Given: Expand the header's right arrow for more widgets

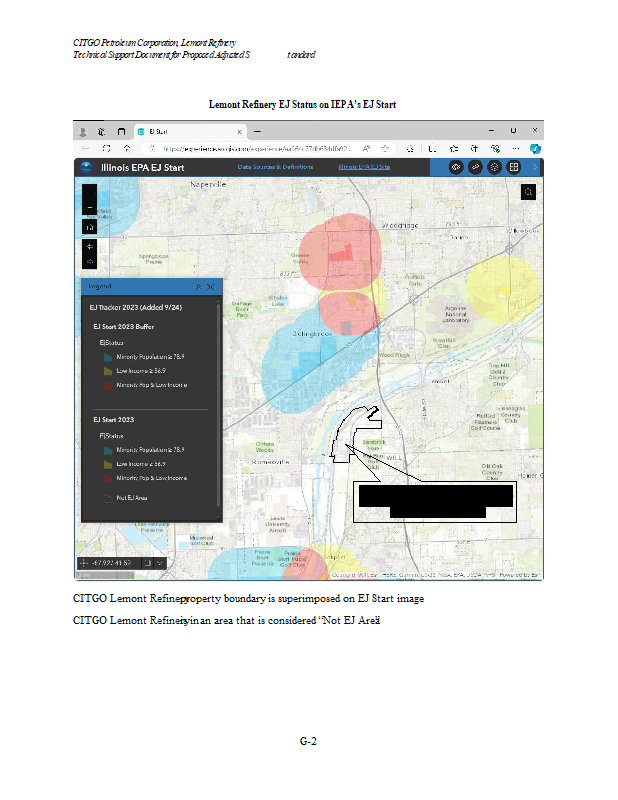Looking at the screenshot, I should [x=535, y=167].
